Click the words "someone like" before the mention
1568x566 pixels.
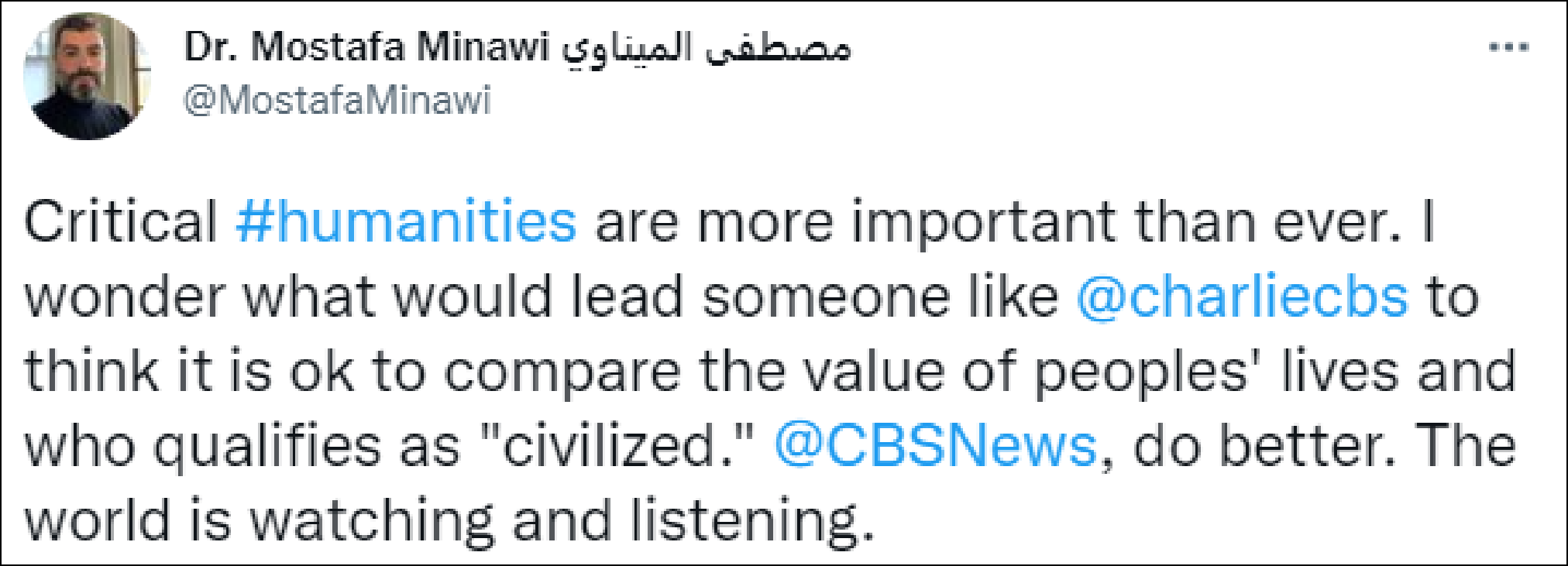click(x=880, y=297)
